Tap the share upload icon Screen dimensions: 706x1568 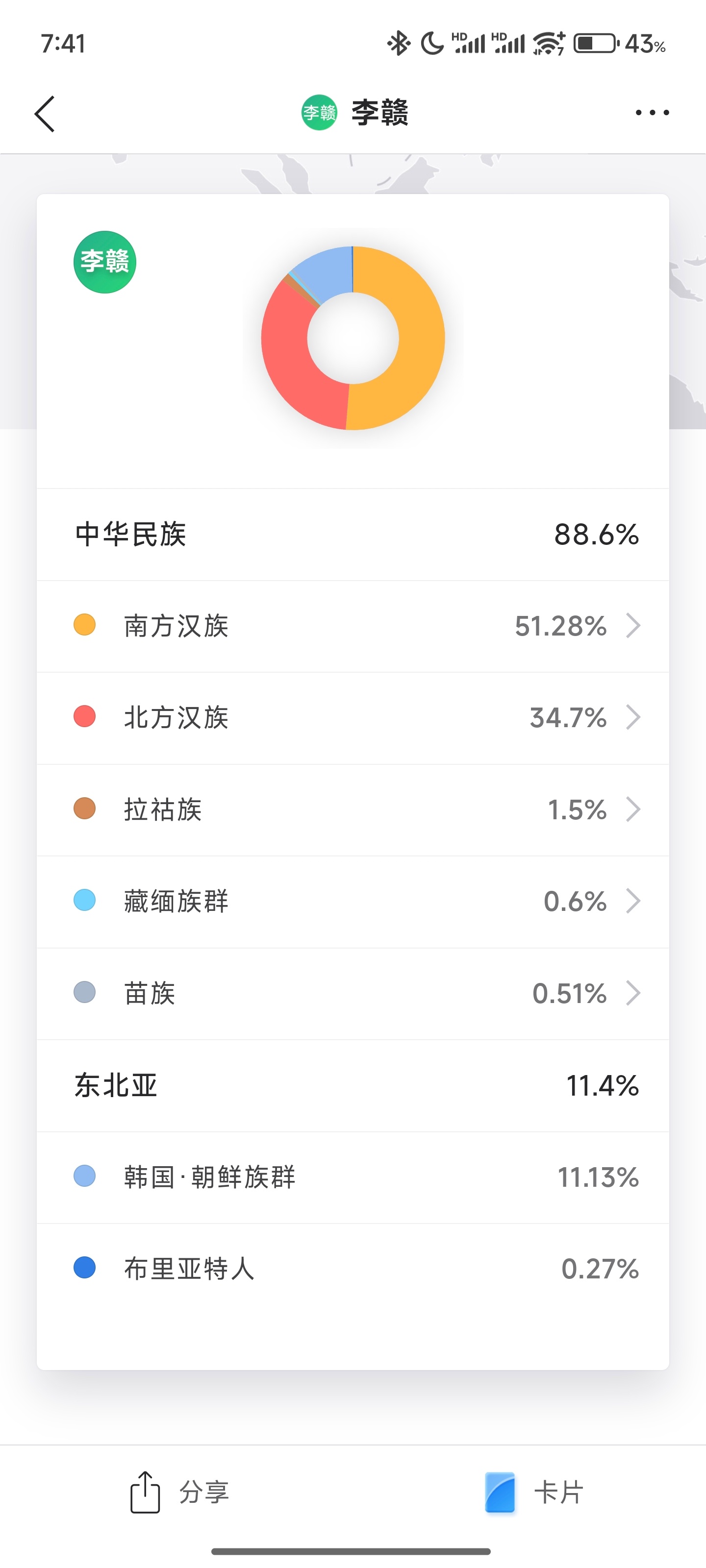click(145, 1492)
